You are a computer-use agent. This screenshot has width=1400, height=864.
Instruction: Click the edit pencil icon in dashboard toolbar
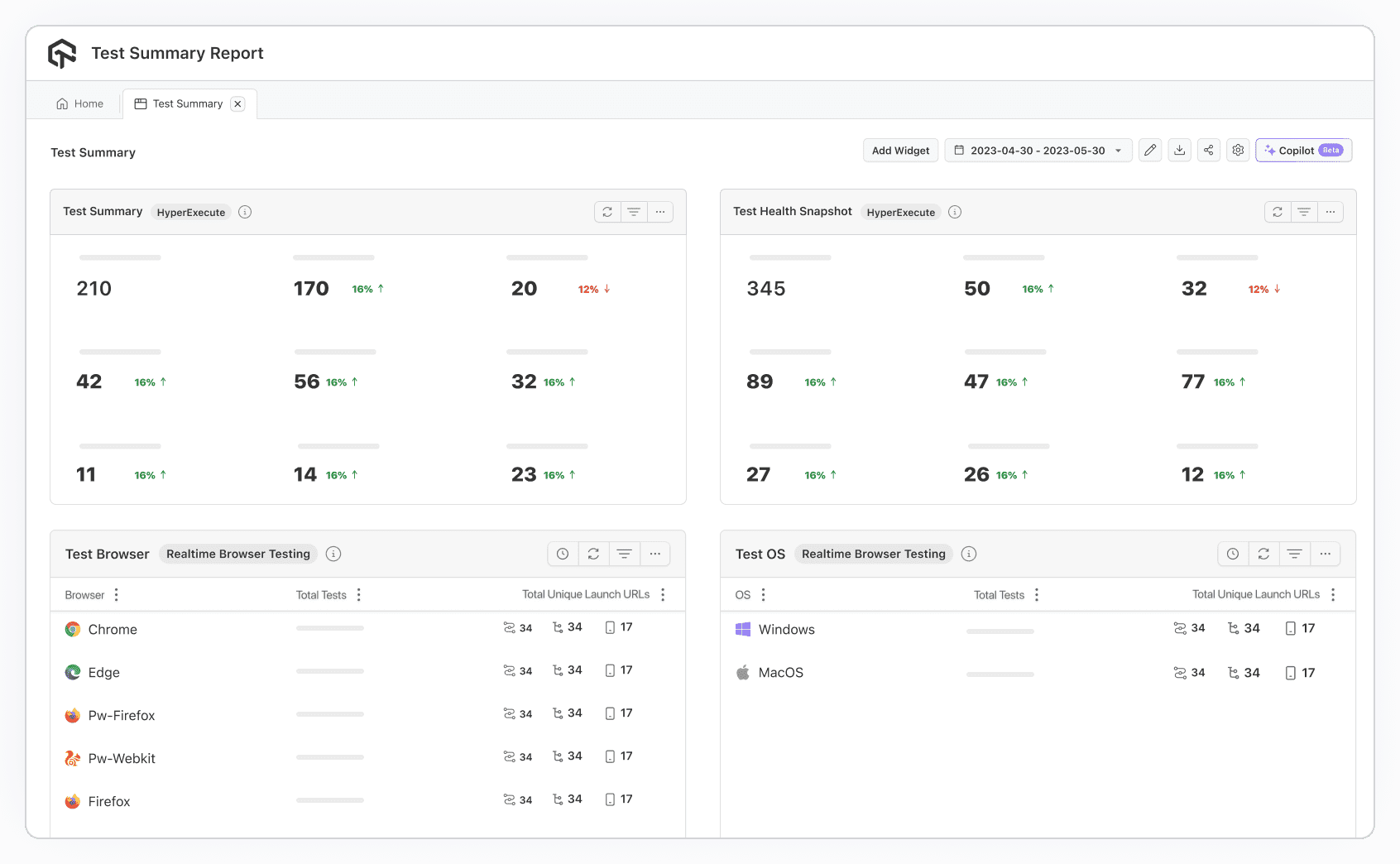click(1150, 150)
